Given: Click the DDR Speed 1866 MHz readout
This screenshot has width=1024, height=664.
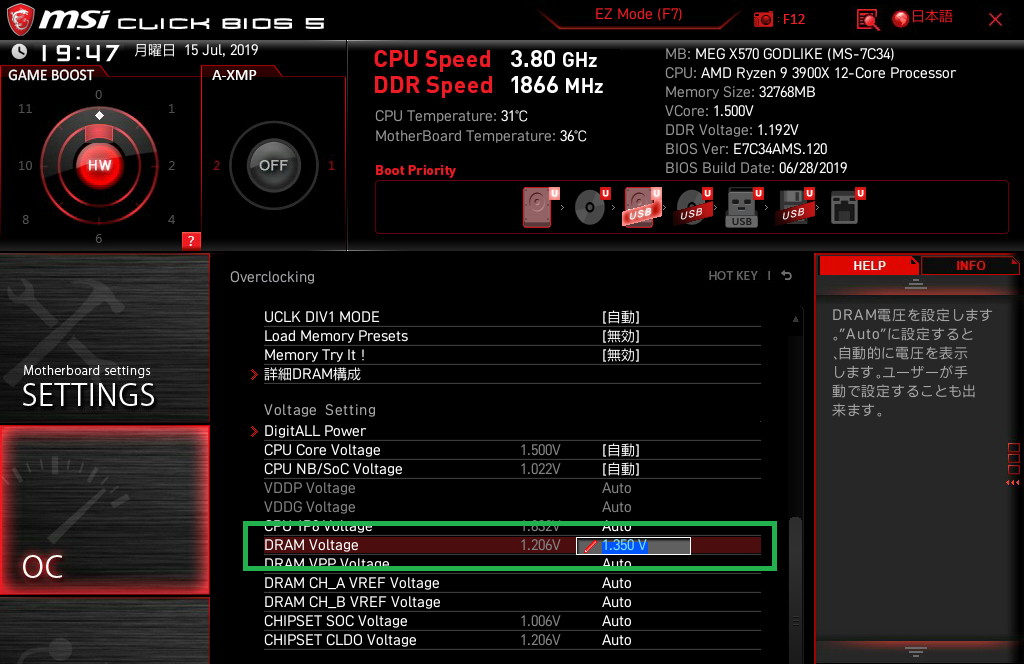Looking at the screenshot, I should 488,86.
